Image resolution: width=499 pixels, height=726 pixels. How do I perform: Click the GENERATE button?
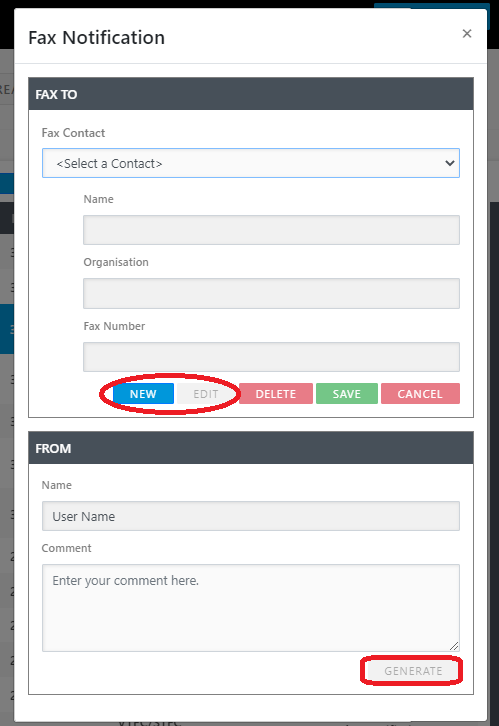(x=413, y=670)
